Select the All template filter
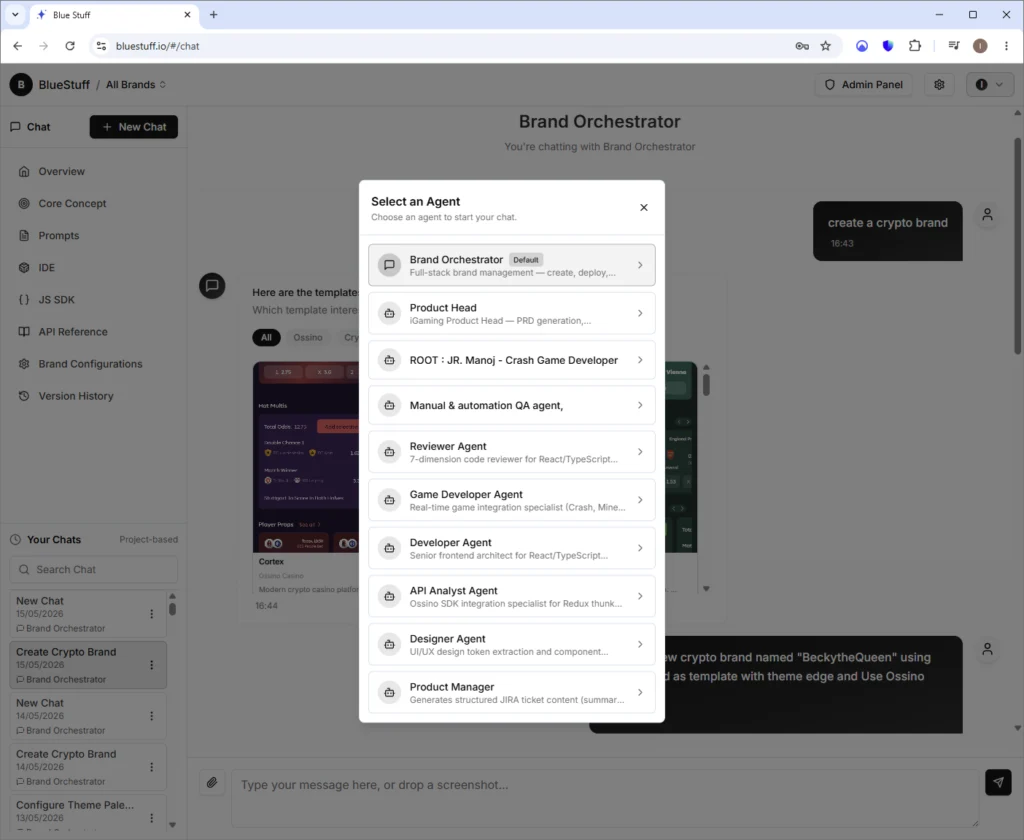This screenshot has height=840, width=1024. [266, 338]
